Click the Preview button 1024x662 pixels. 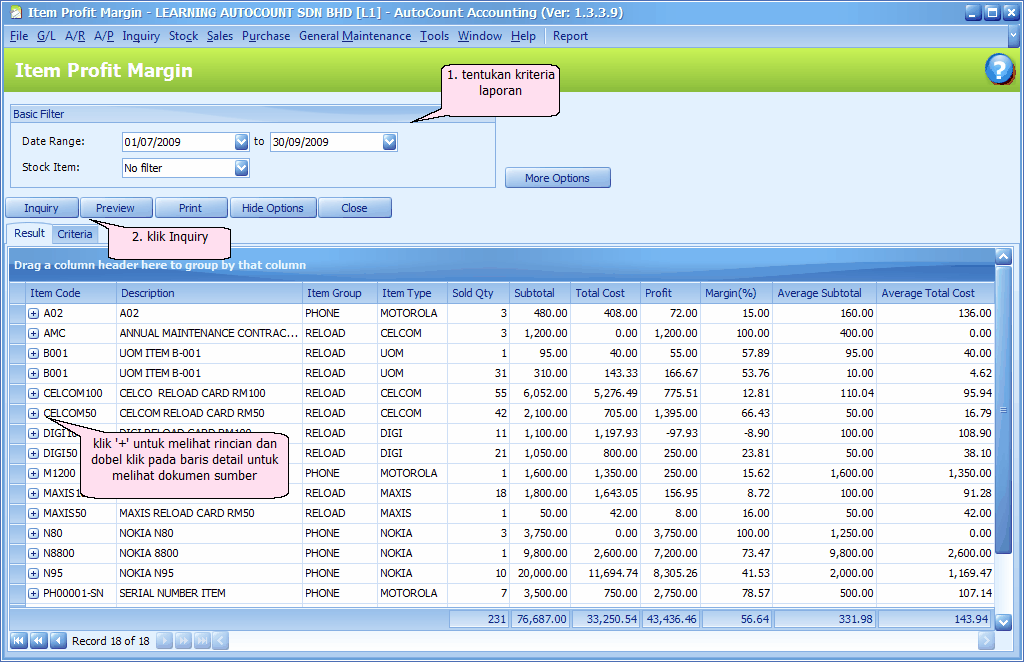tap(116, 207)
